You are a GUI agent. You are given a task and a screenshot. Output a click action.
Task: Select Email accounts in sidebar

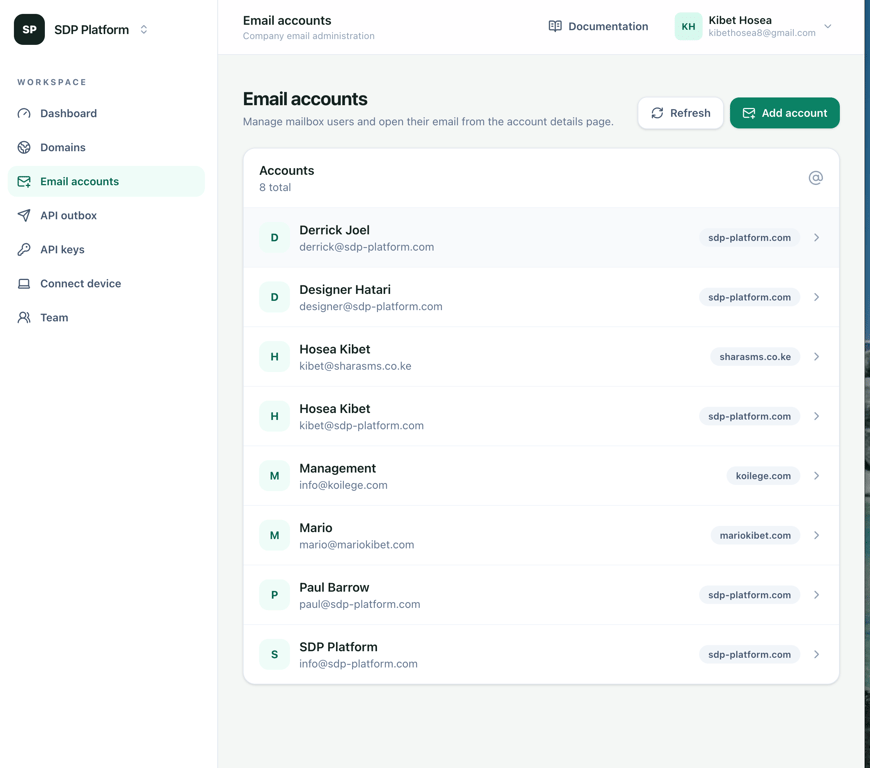coord(106,181)
